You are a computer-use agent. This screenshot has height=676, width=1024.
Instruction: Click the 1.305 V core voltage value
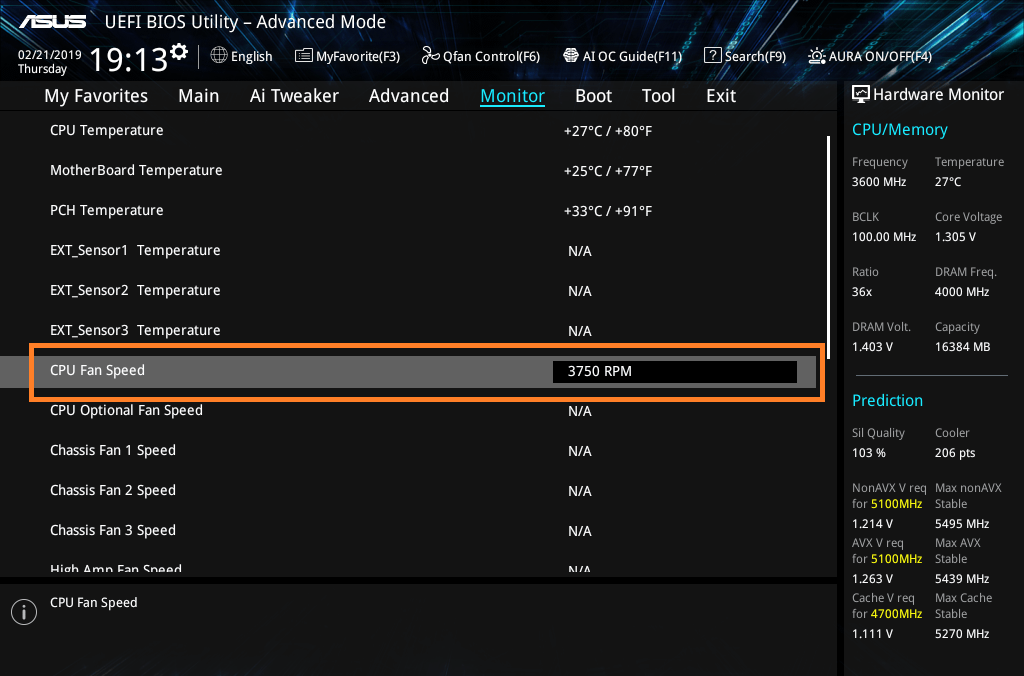pyautogui.click(x=955, y=237)
